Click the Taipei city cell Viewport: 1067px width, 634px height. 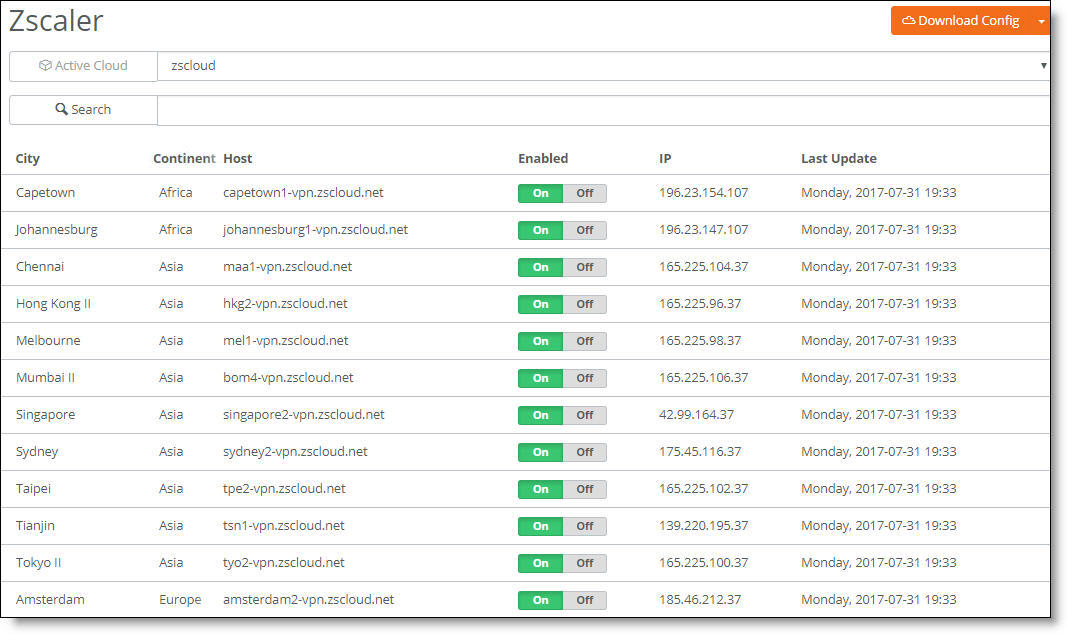33,488
